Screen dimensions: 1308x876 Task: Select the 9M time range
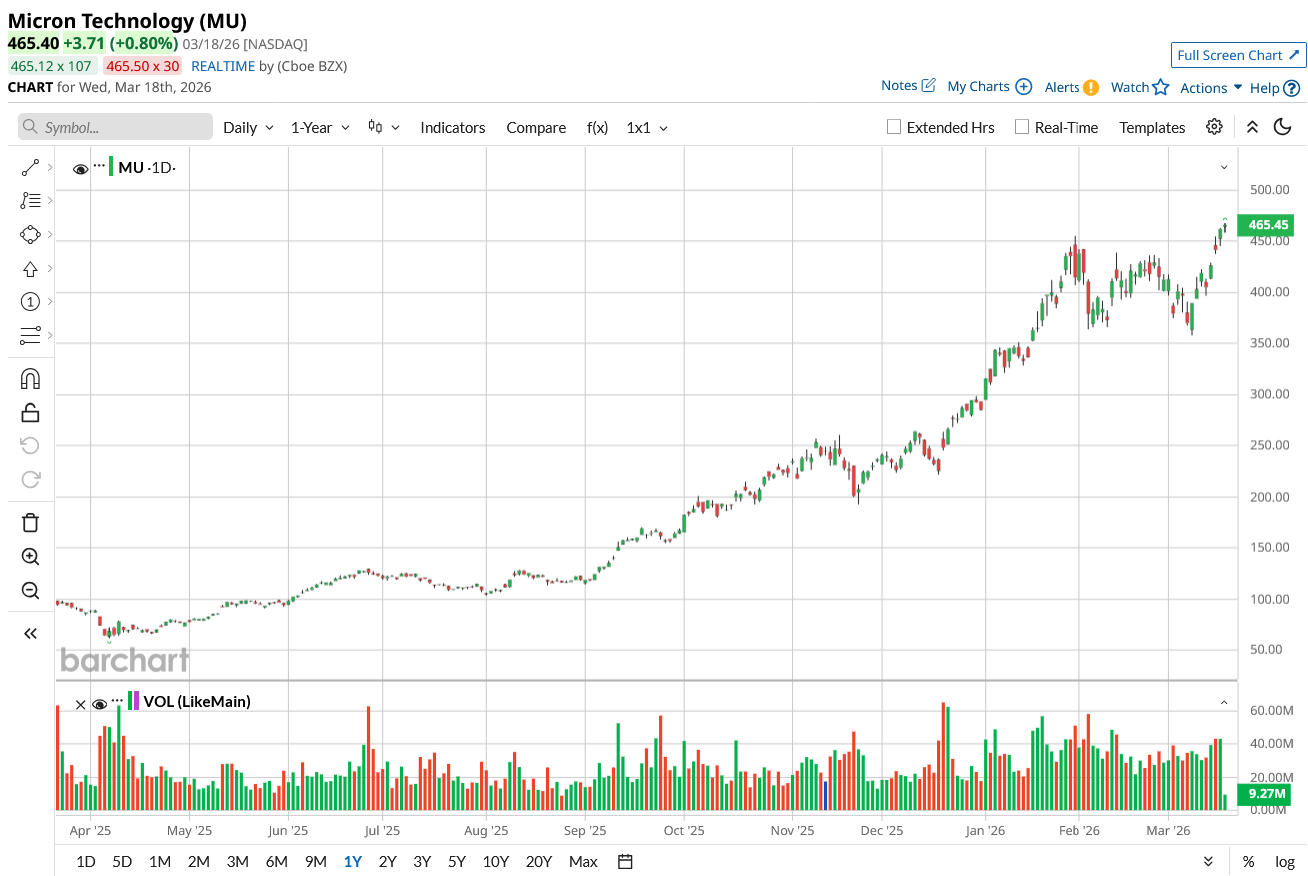[315, 862]
